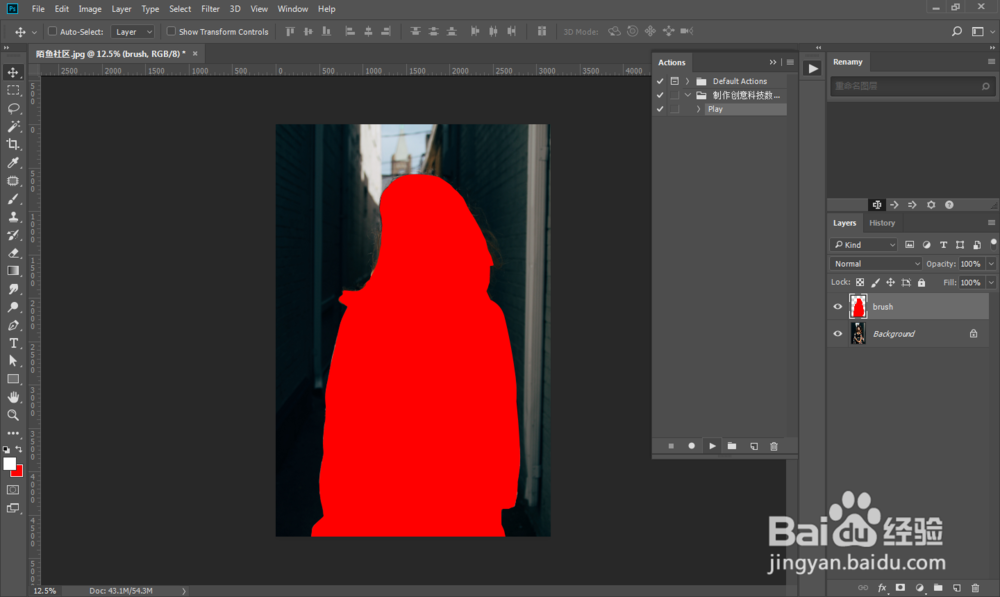This screenshot has height=597, width=1000.
Task: Click the search icon in options bar
Action: (x=957, y=31)
